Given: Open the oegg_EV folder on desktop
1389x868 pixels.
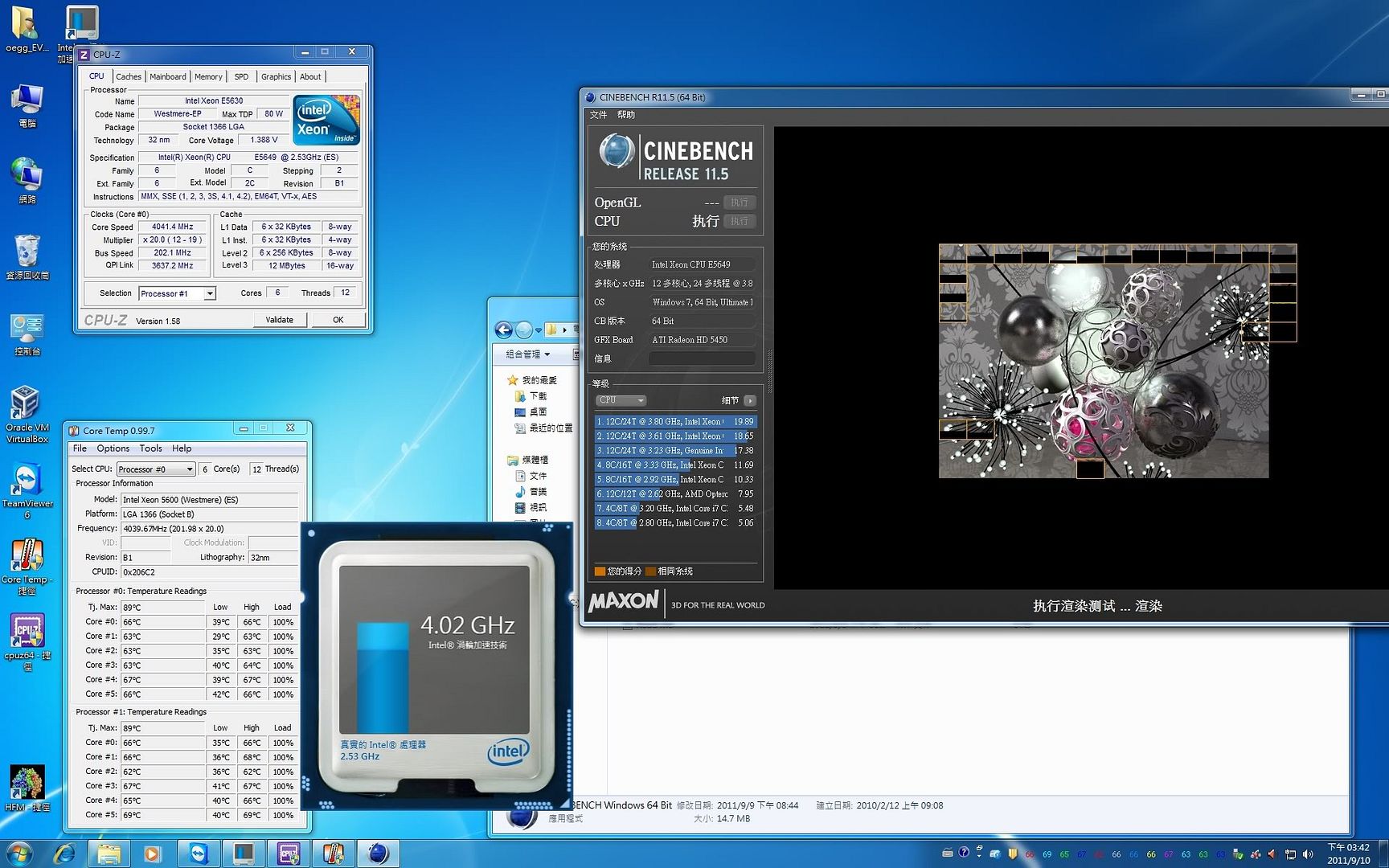Looking at the screenshot, I should [x=27, y=30].
